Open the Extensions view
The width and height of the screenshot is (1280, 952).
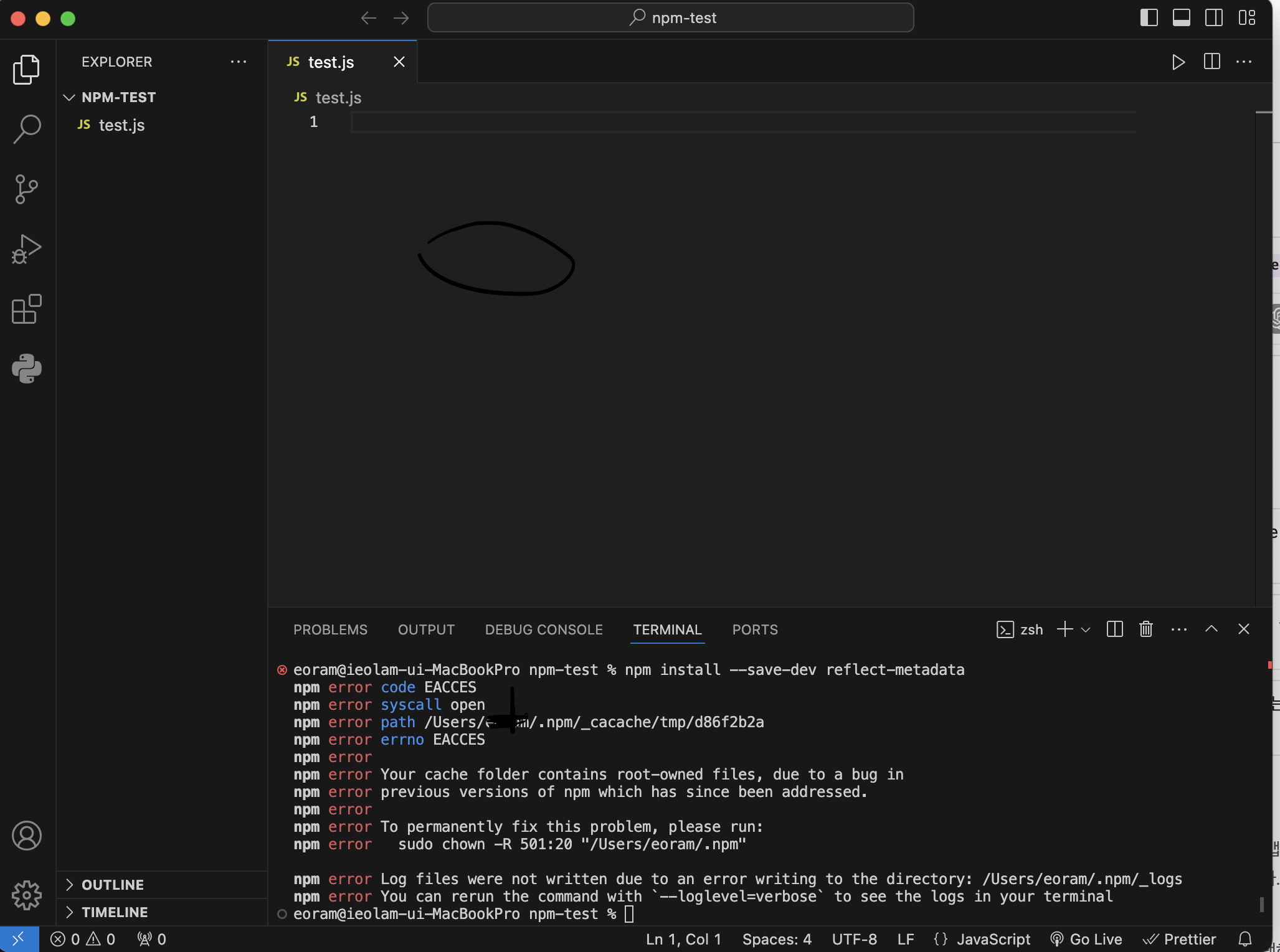[x=27, y=309]
